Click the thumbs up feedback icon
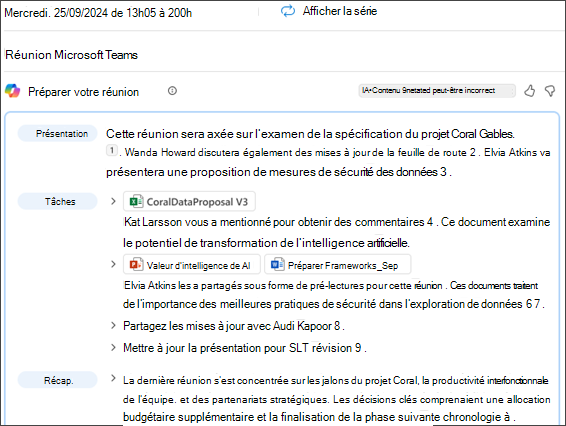566x426 pixels. [530, 91]
